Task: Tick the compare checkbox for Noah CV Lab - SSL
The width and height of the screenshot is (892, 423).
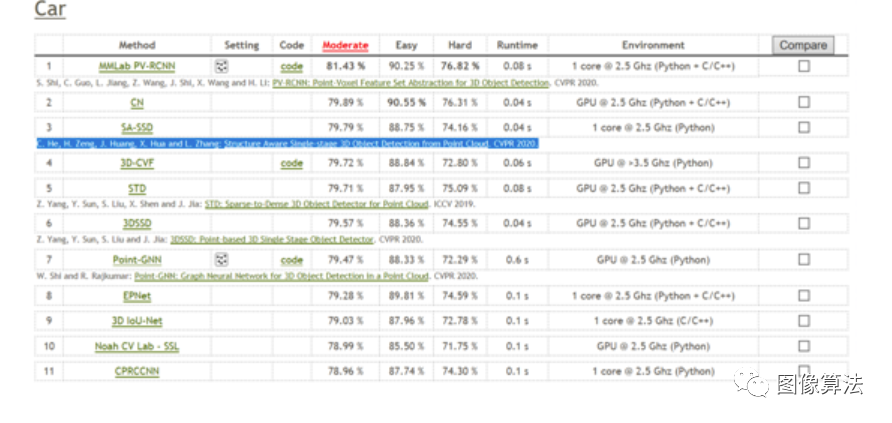Action: pos(803,346)
